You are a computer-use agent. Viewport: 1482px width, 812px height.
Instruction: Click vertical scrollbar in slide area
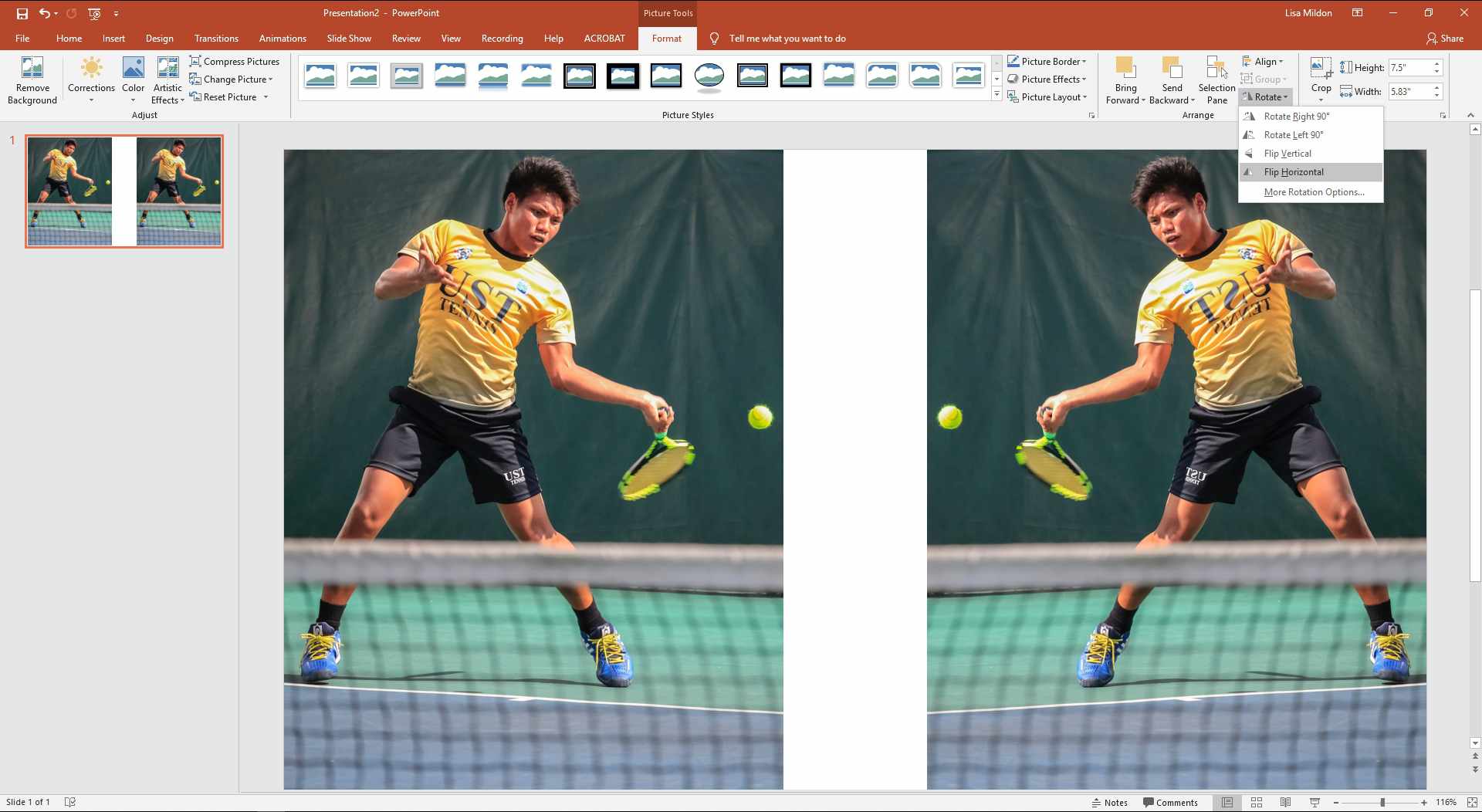click(1475, 436)
